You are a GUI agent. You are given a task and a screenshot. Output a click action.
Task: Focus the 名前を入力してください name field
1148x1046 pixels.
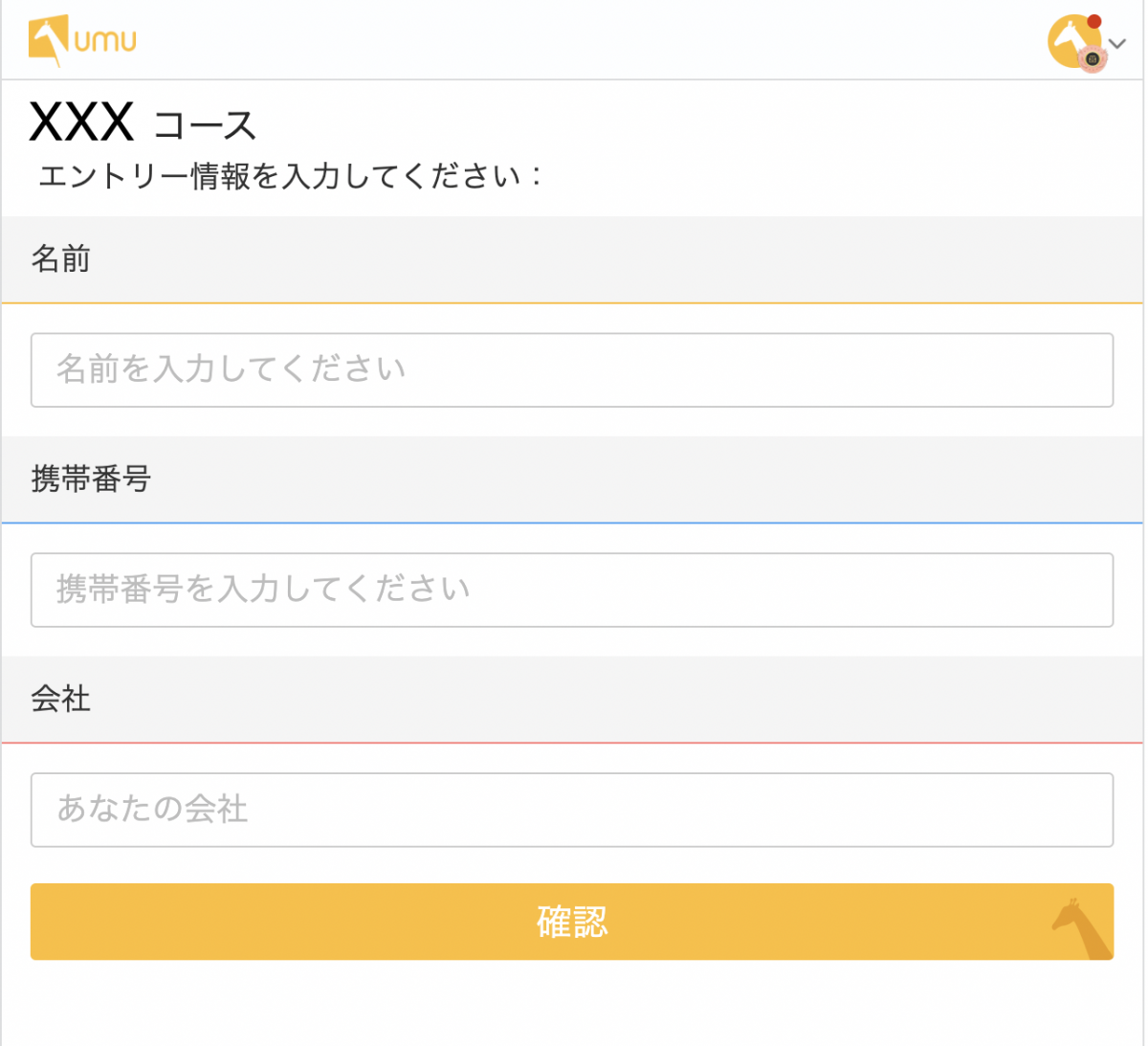click(571, 369)
